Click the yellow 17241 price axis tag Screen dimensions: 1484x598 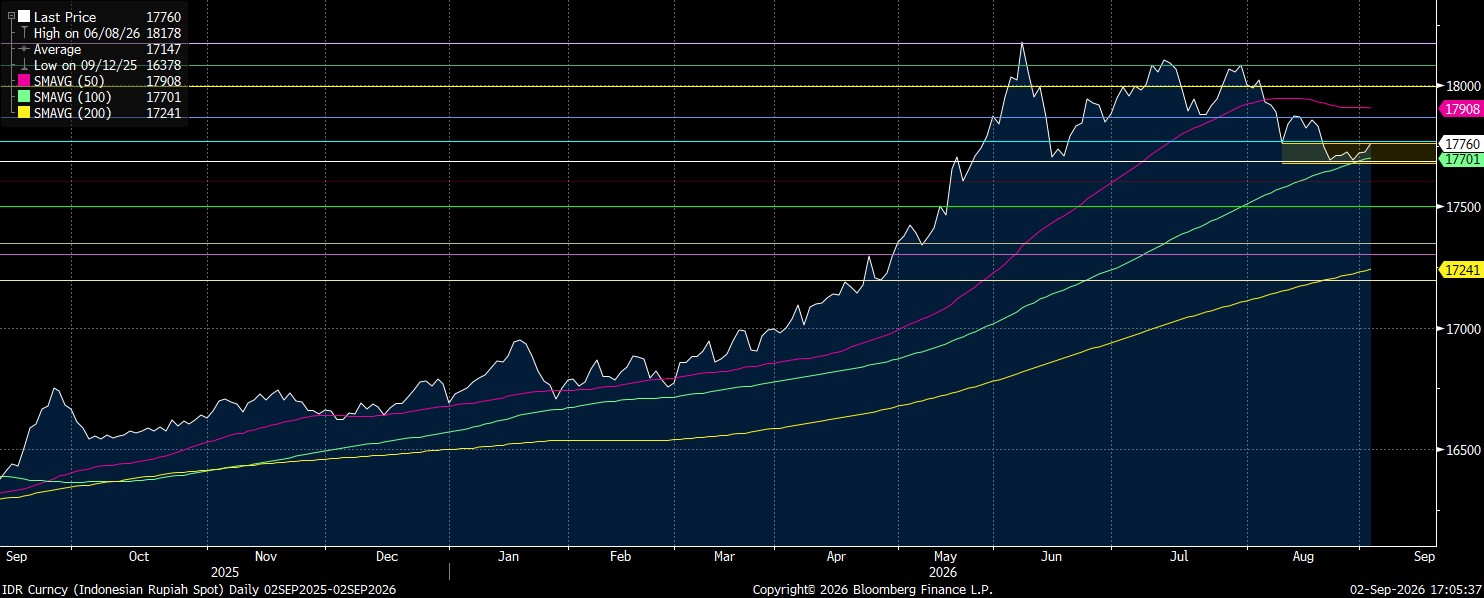tap(1461, 270)
